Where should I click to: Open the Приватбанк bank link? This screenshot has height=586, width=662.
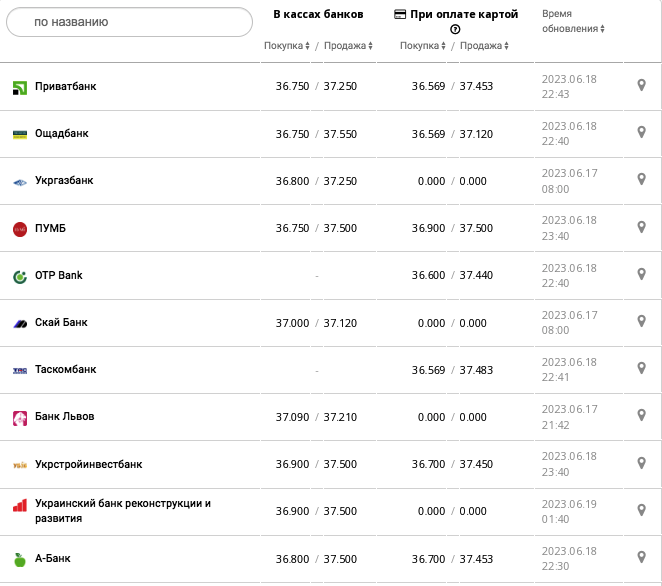(x=65, y=86)
